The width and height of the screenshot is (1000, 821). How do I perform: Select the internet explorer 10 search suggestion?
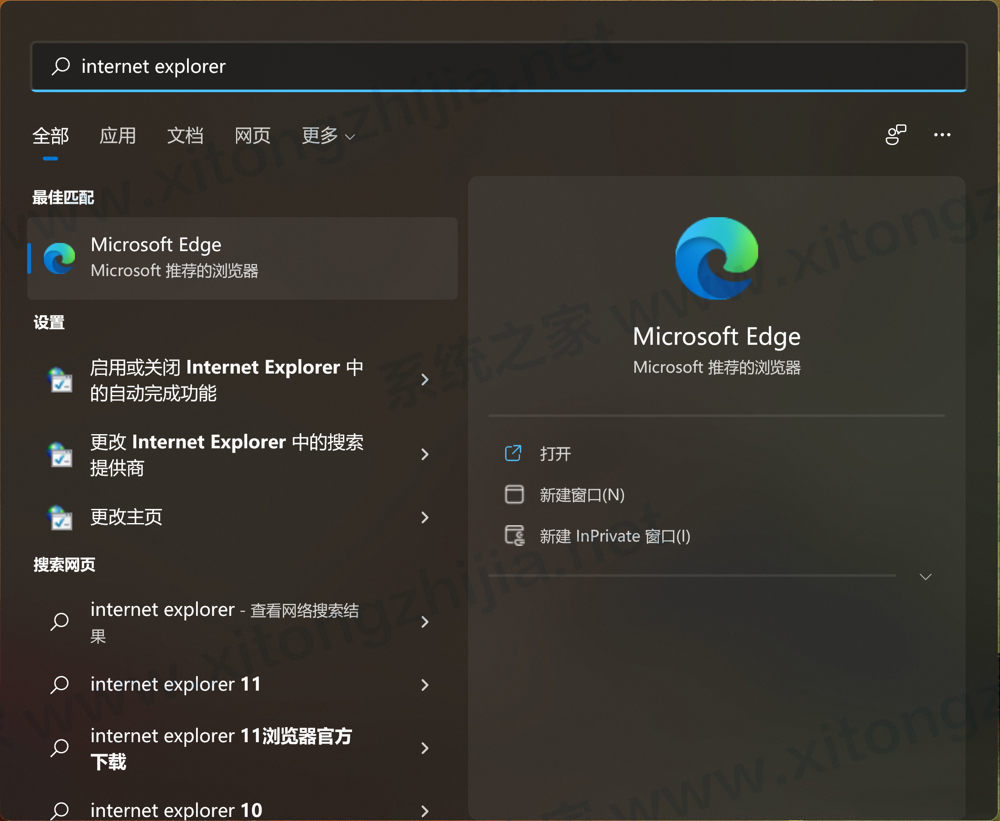(176, 810)
